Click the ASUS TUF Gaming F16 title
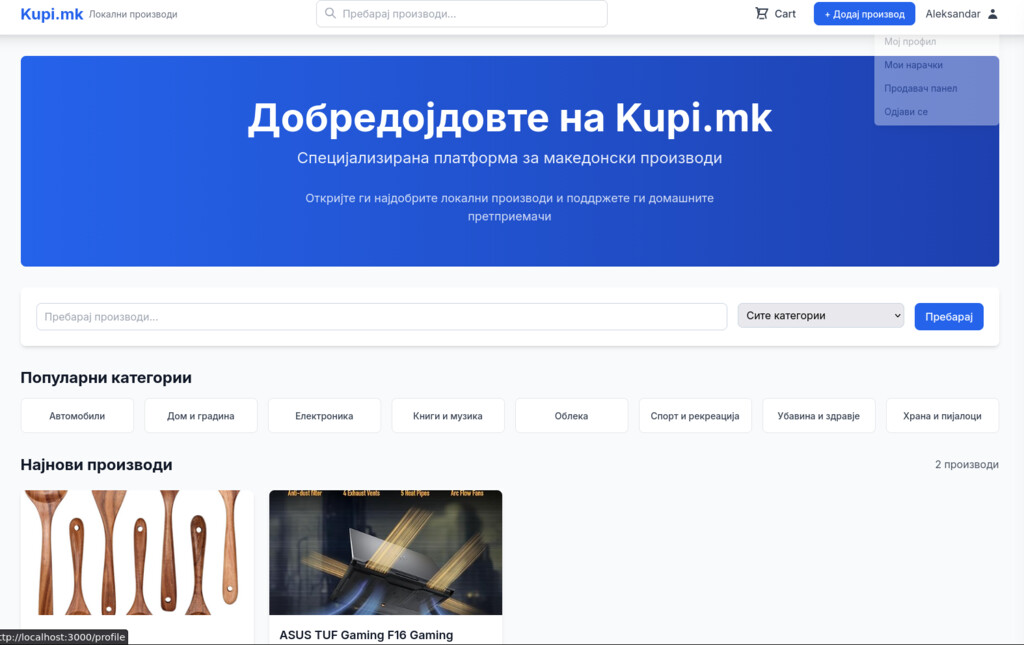This screenshot has height=645, width=1024. (366, 635)
